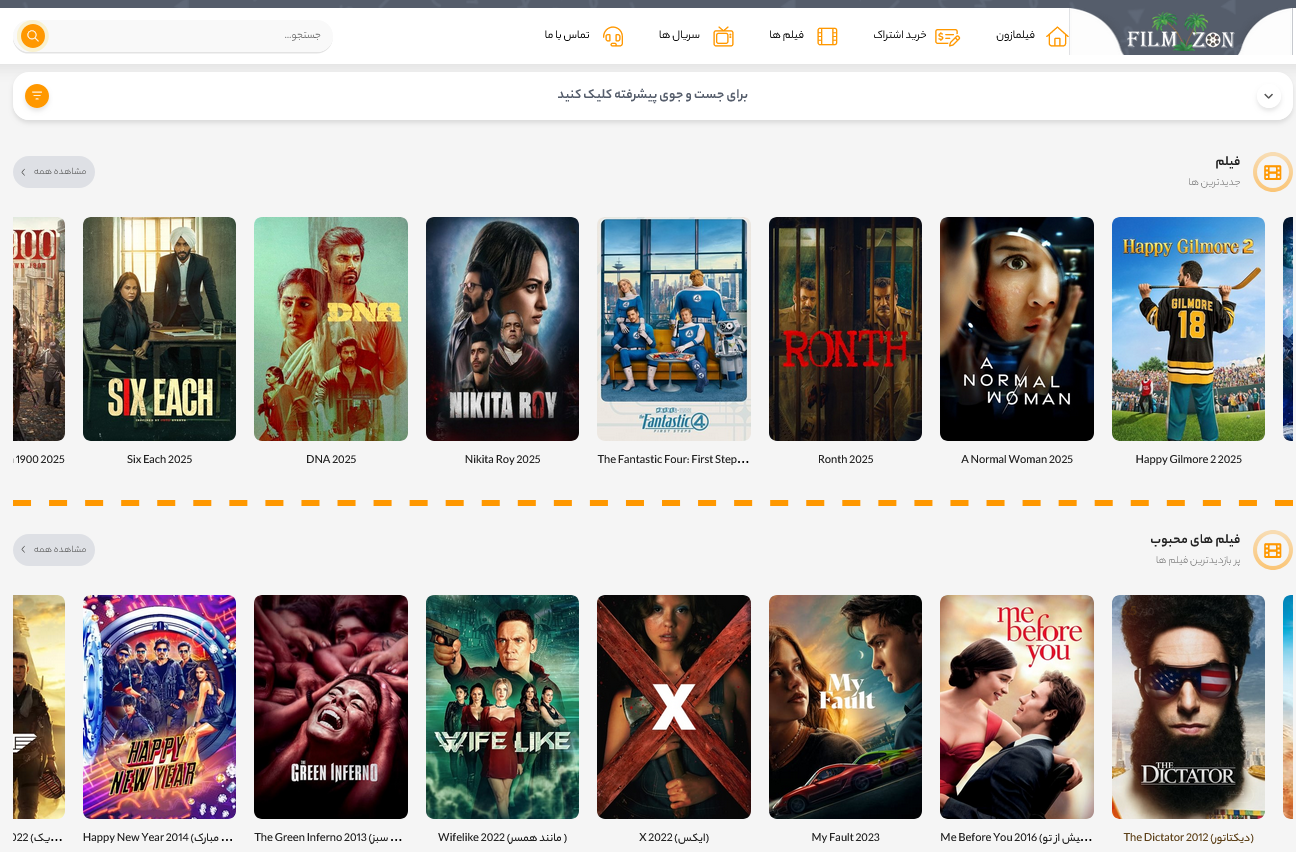1296x852 pixels.
Task: Open the سریال ها navigation menu
Action: [x=679, y=36]
